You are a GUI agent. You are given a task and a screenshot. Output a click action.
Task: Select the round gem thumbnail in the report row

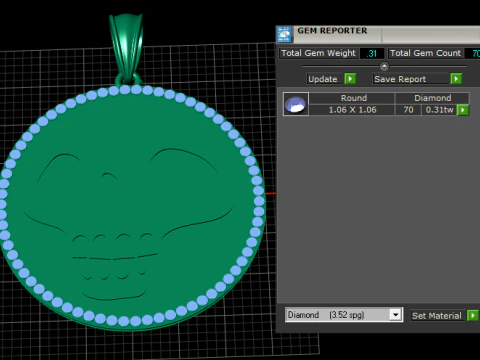[296, 104]
